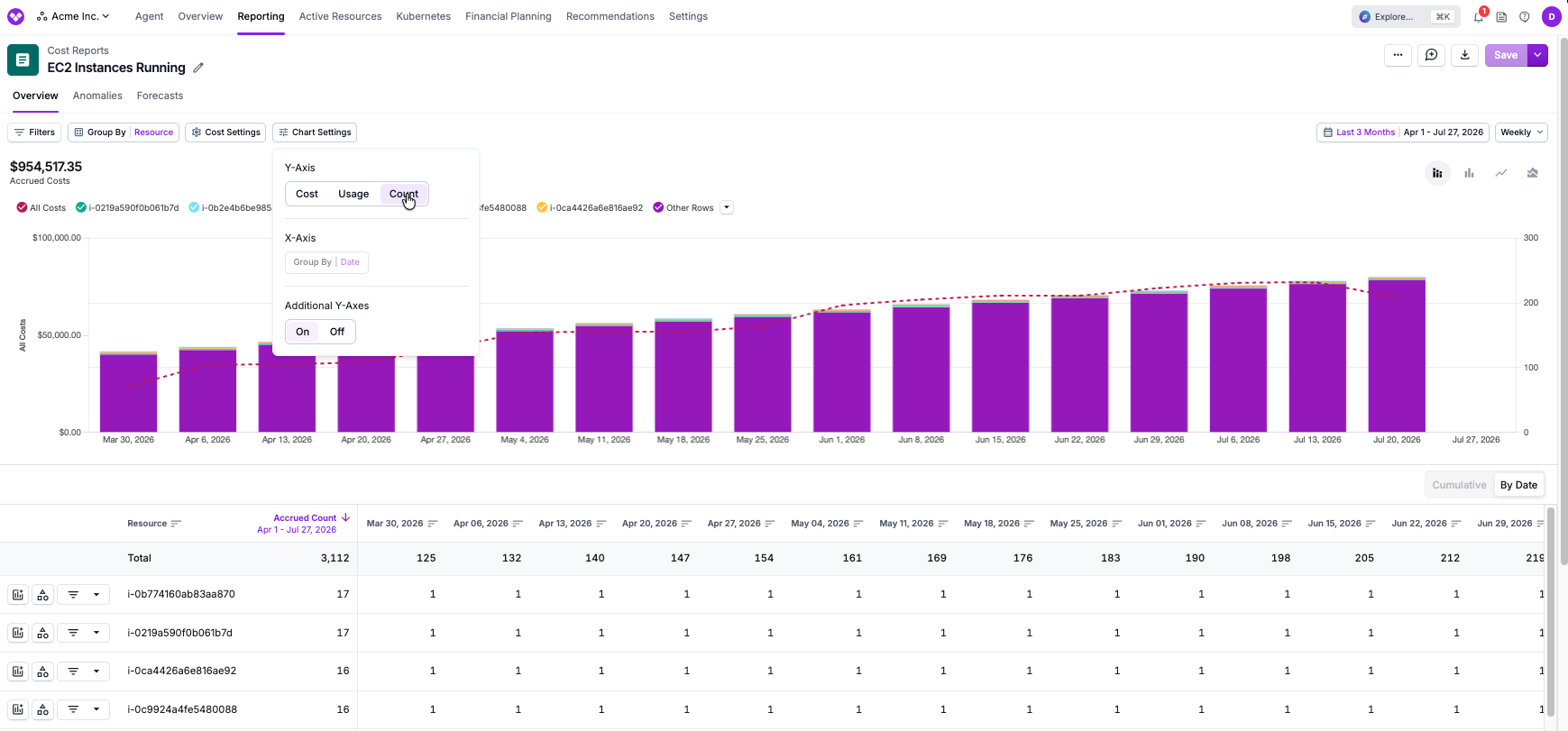Turn Additional Y-Axes Off

point(337,332)
